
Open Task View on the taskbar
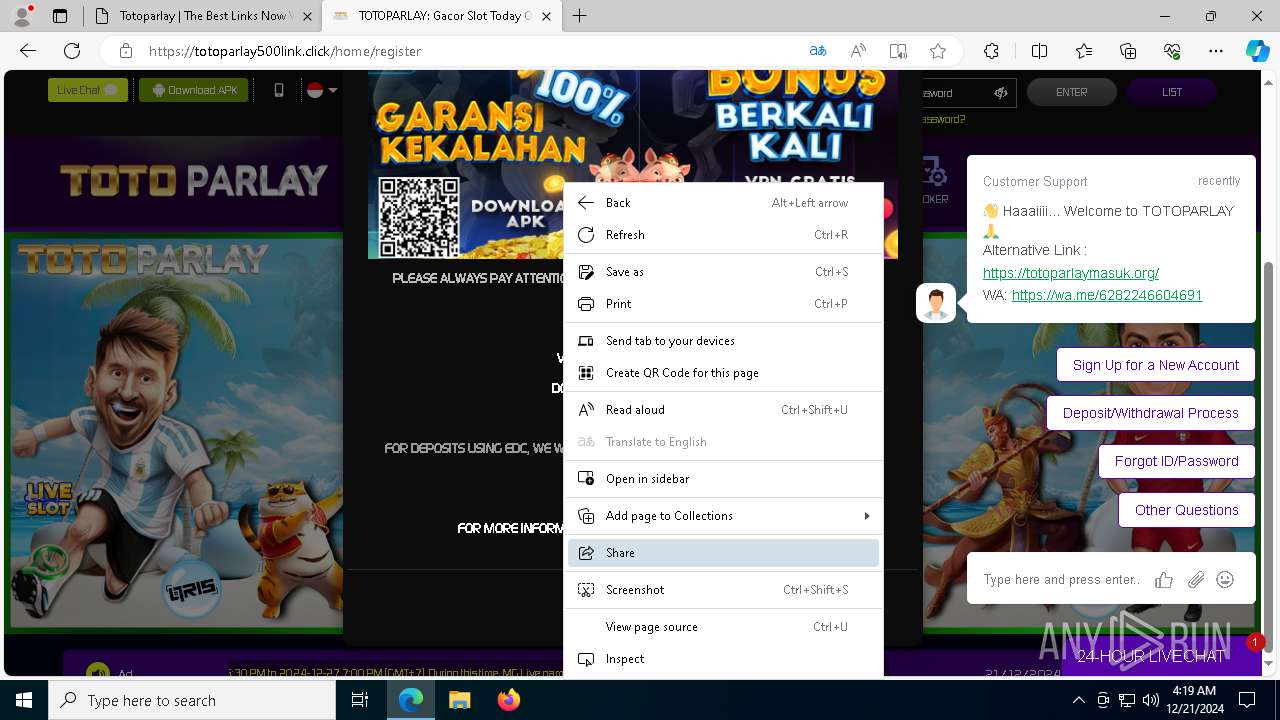point(360,700)
